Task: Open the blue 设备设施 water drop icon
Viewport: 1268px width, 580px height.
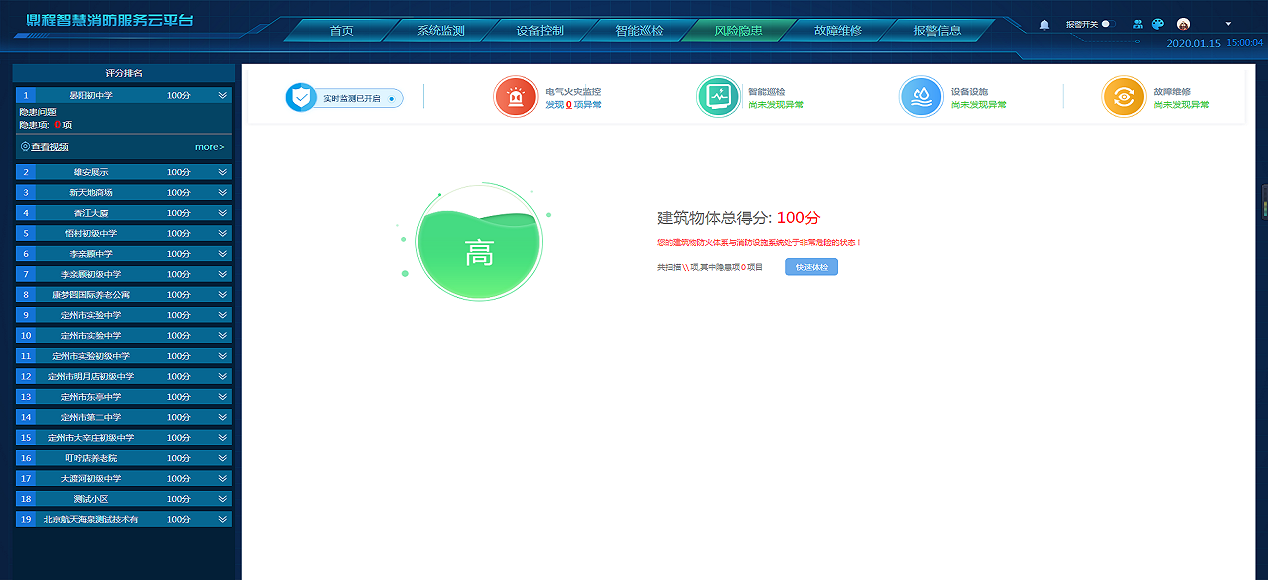Action: pyautogui.click(x=921, y=97)
